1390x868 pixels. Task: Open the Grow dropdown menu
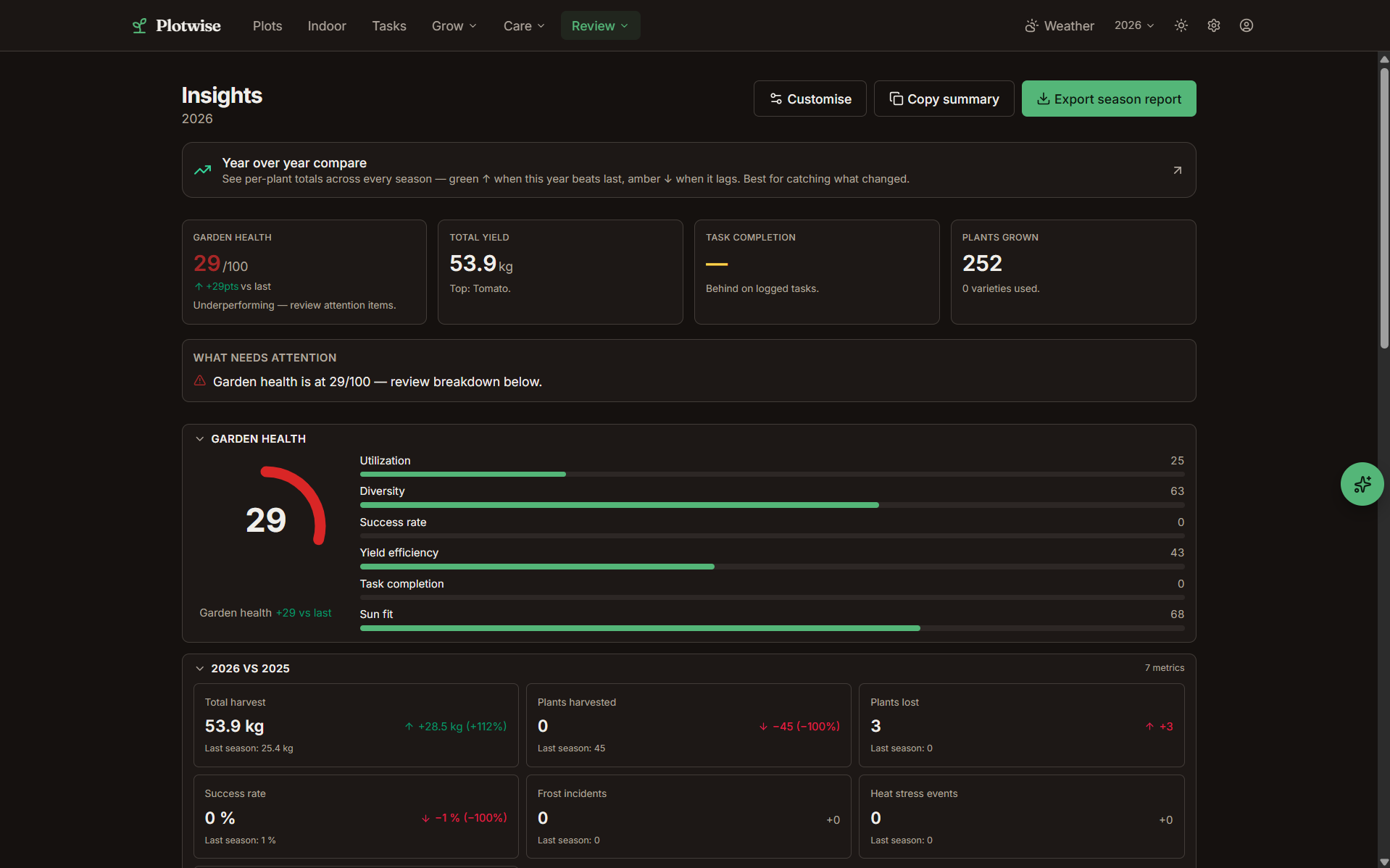(x=454, y=26)
